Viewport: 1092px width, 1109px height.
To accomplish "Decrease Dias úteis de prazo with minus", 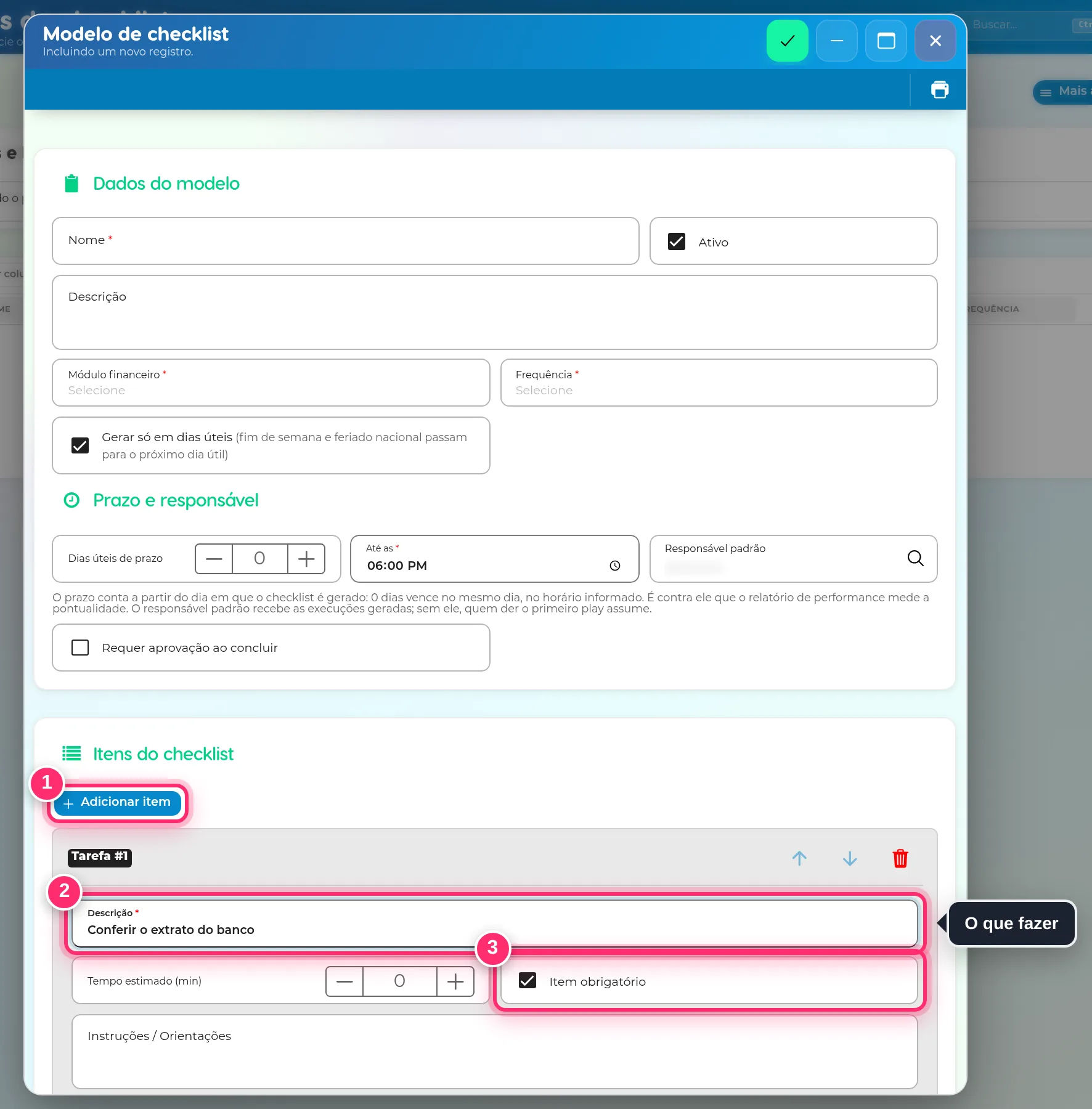I will tap(214, 559).
